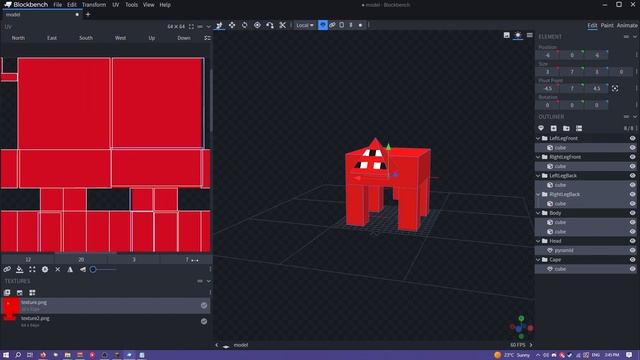Viewport: 640px width, 360px height.
Task: Open the View menu
Action: pos(149,5)
